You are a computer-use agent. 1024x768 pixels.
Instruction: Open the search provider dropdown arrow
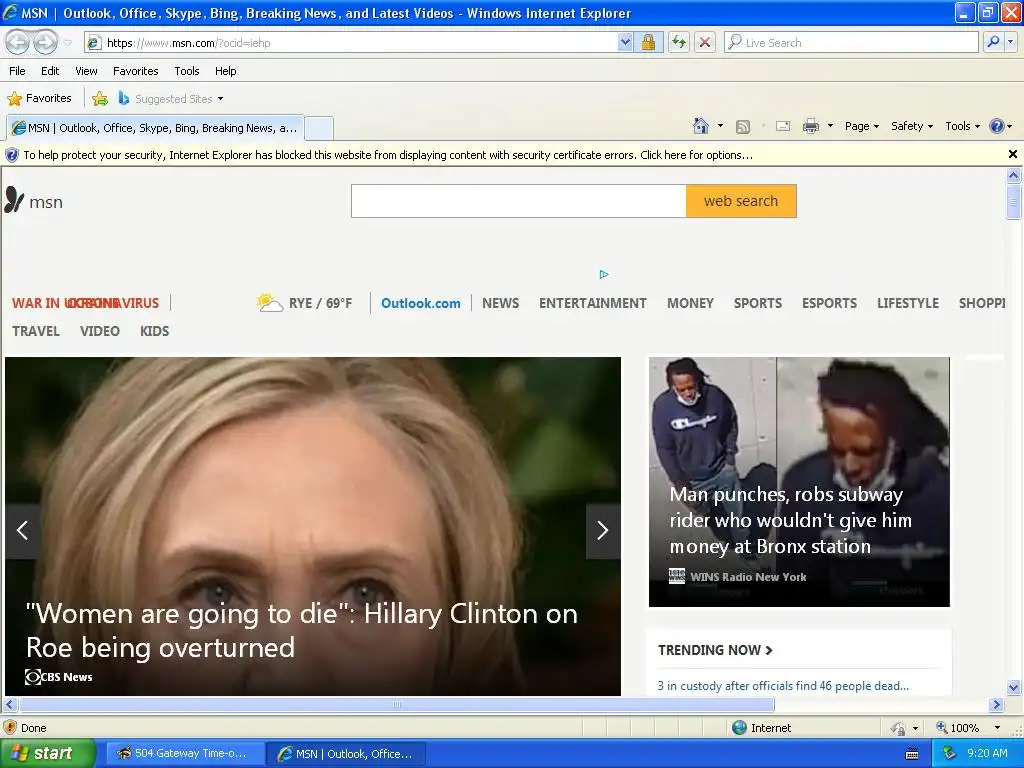[1010, 42]
